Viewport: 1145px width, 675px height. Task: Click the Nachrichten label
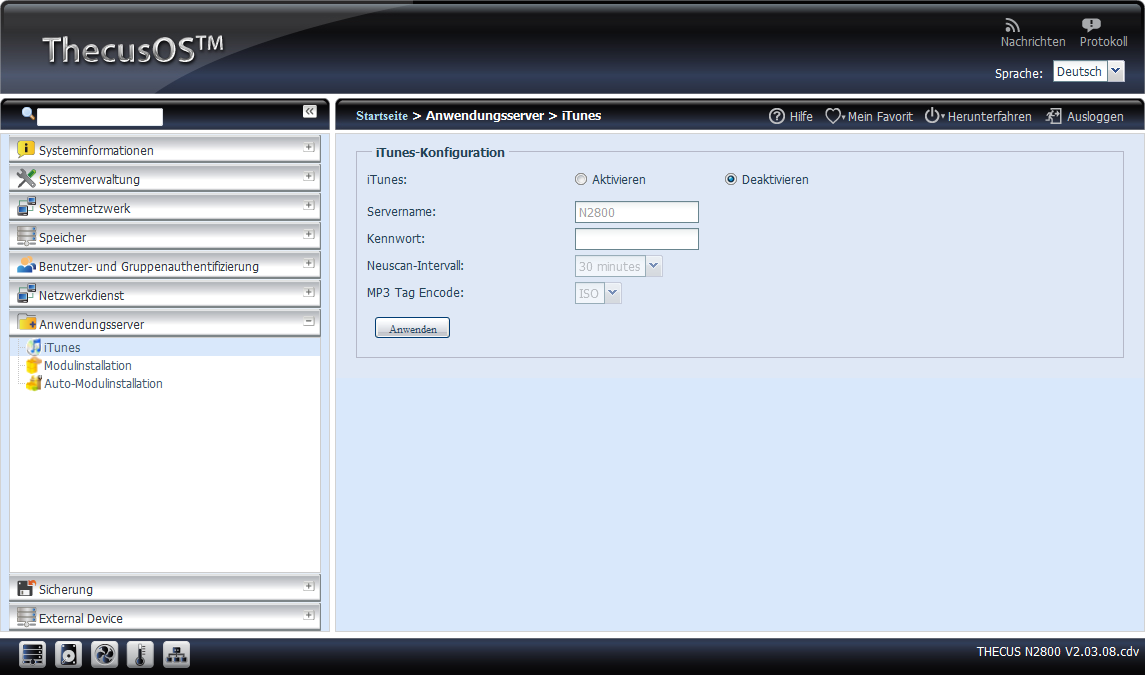1033,42
